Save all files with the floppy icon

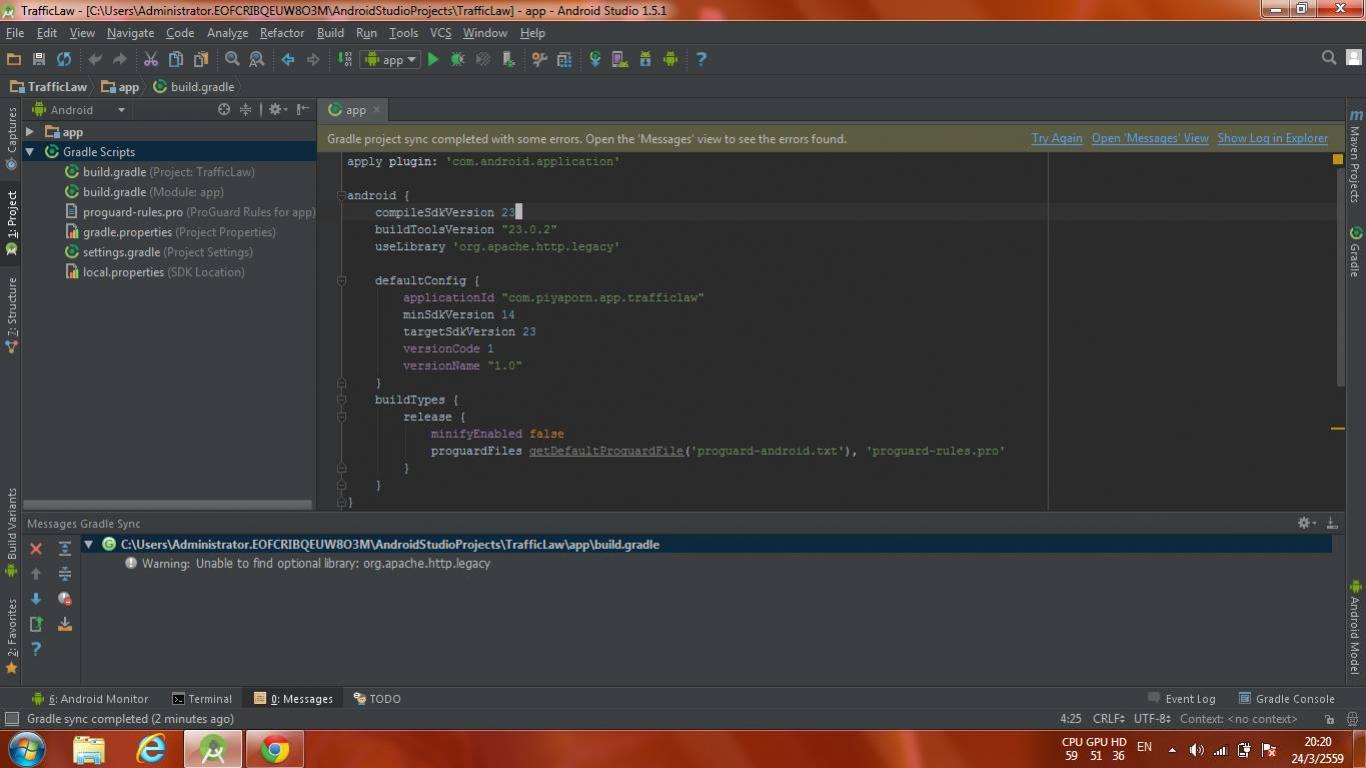tap(39, 60)
